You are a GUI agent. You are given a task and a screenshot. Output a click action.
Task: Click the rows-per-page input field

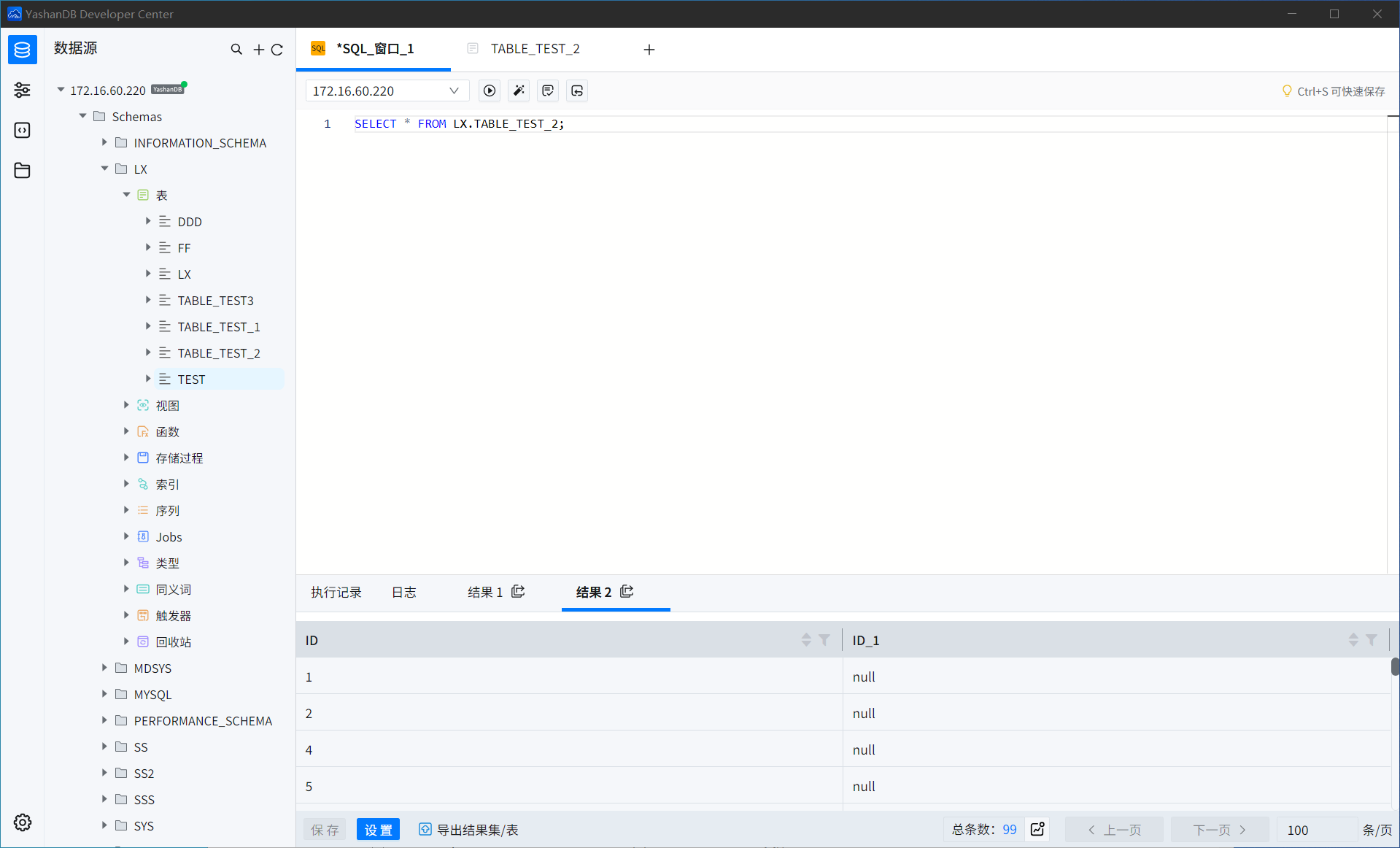click(1315, 830)
